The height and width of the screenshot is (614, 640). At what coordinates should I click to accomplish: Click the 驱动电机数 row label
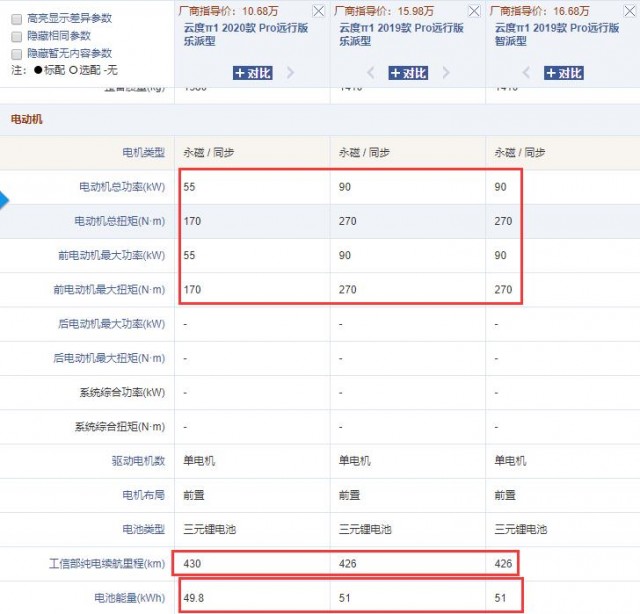pyautogui.click(x=138, y=461)
